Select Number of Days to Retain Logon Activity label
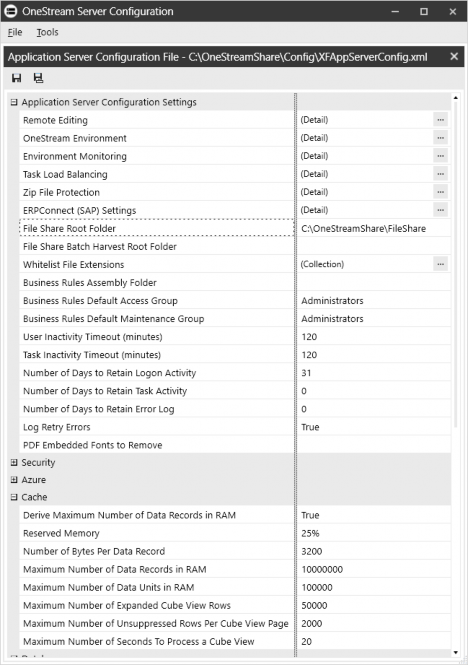The height and width of the screenshot is (665, 468). [109, 373]
